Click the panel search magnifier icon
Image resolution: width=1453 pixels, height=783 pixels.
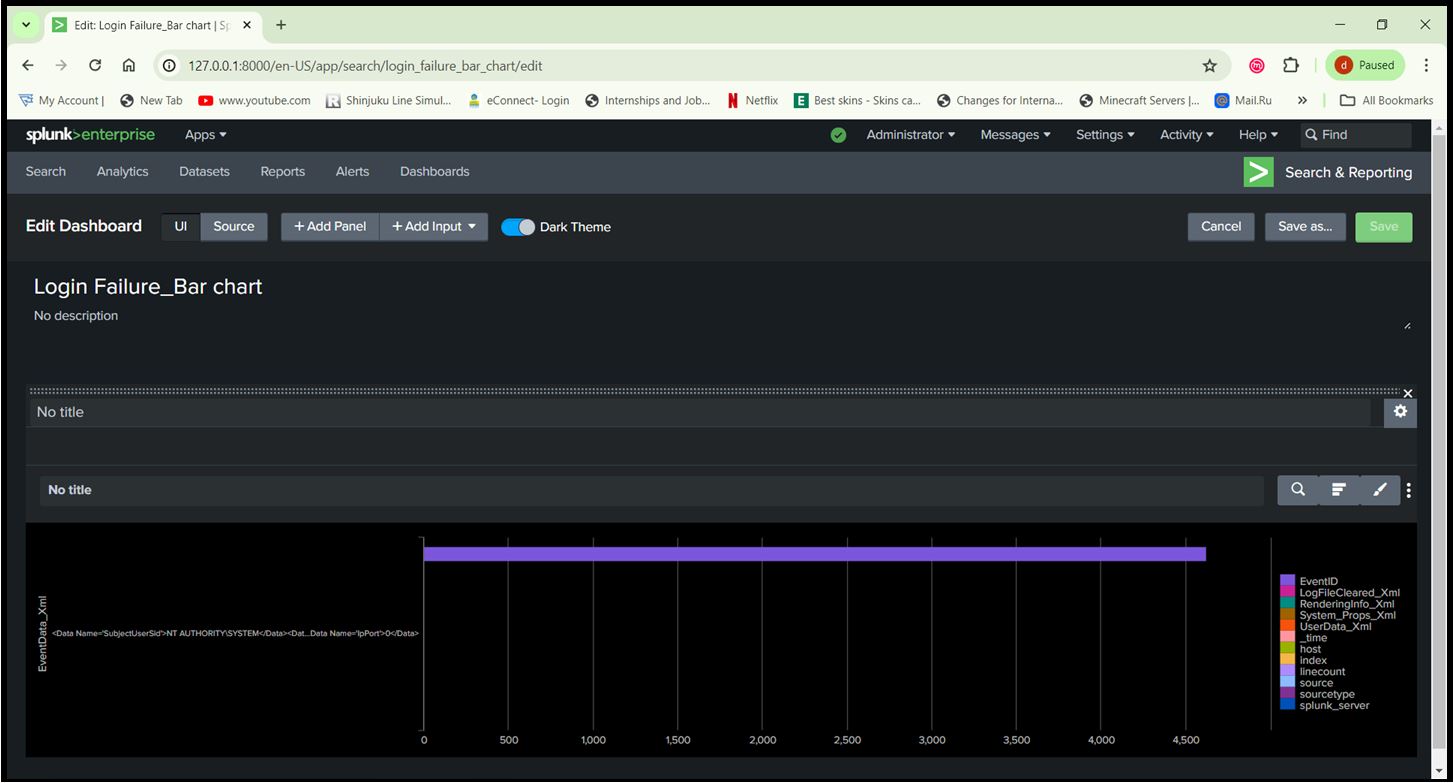(1297, 490)
